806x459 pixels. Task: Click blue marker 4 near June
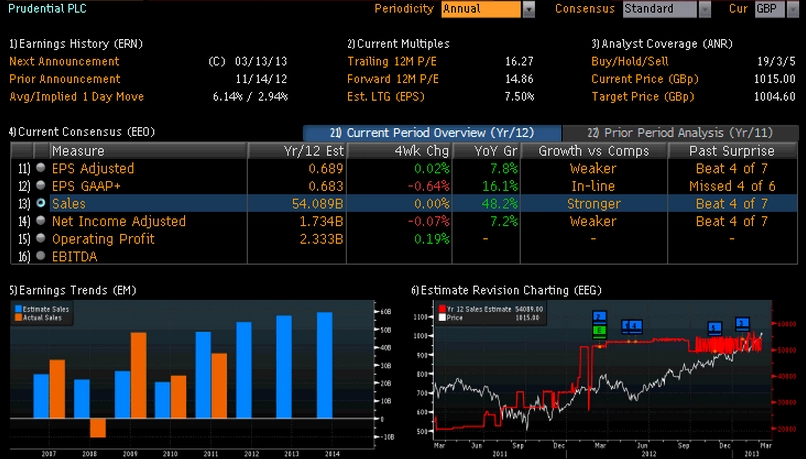pos(635,326)
